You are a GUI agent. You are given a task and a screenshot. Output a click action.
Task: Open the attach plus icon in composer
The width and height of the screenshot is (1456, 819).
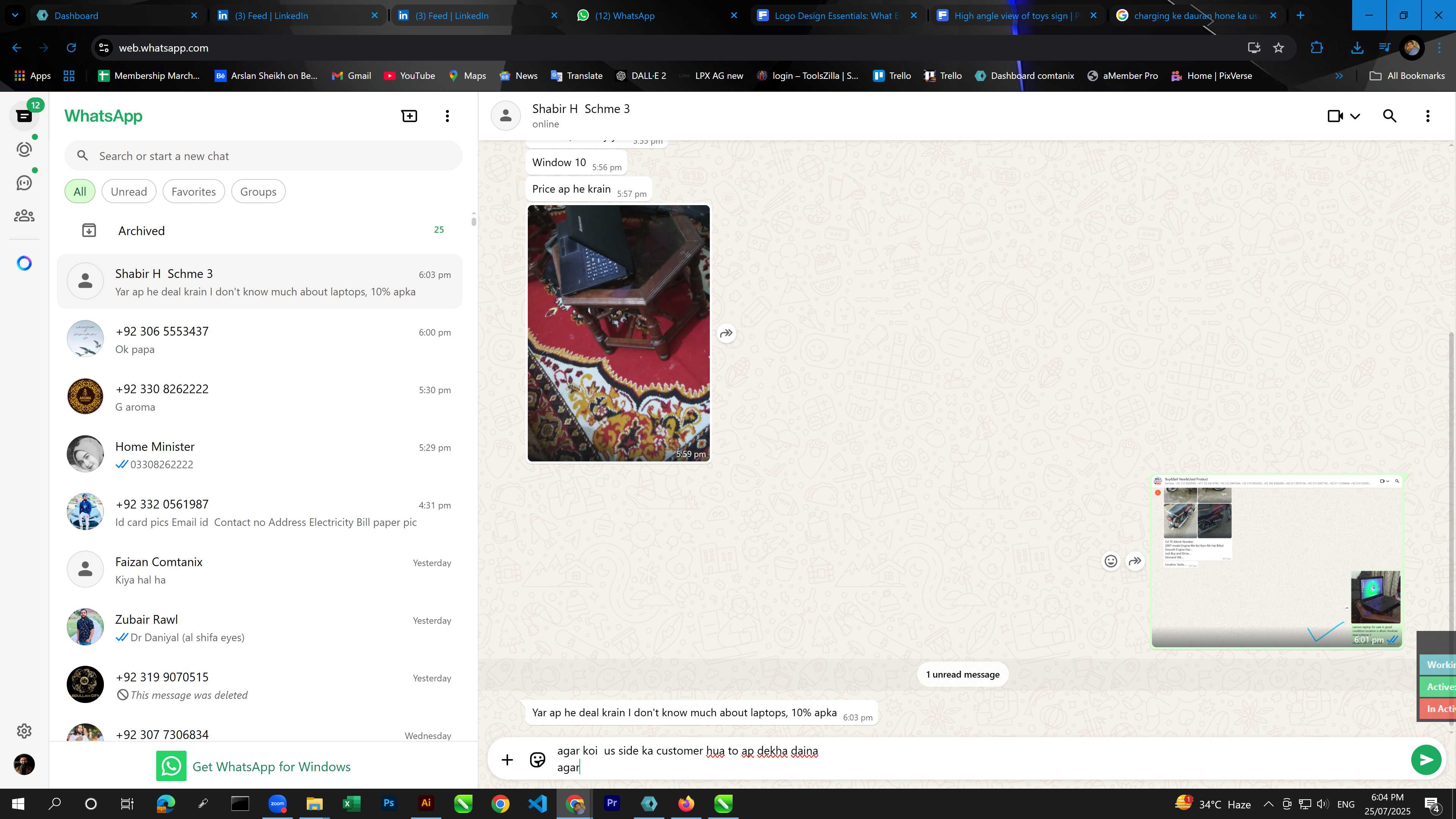point(507,759)
